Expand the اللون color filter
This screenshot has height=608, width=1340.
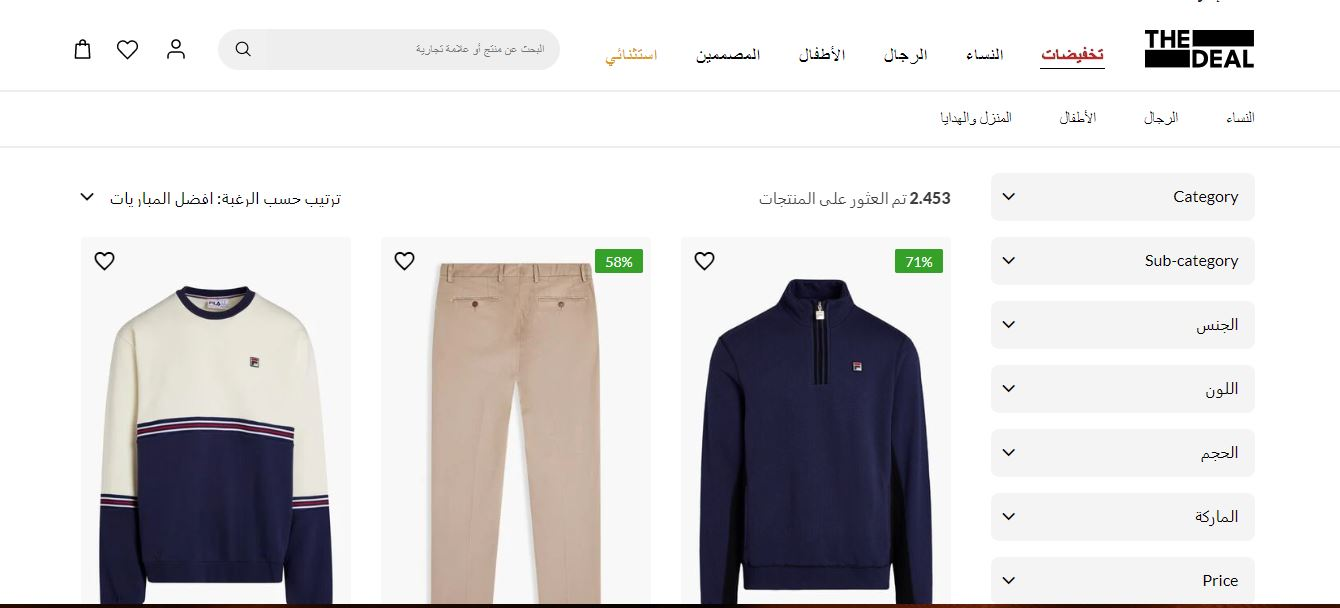coord(1122,389)
